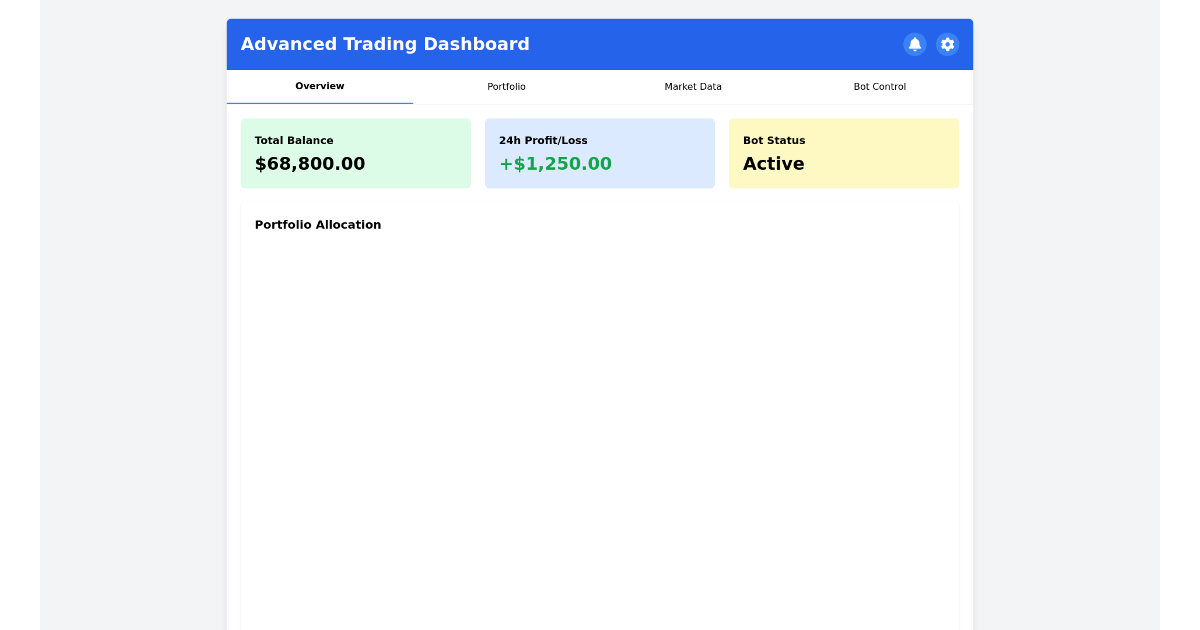1200x630 pixels.
Task: Click the Total Balance card
Action: pyautogui.click(x=356, y=153)
